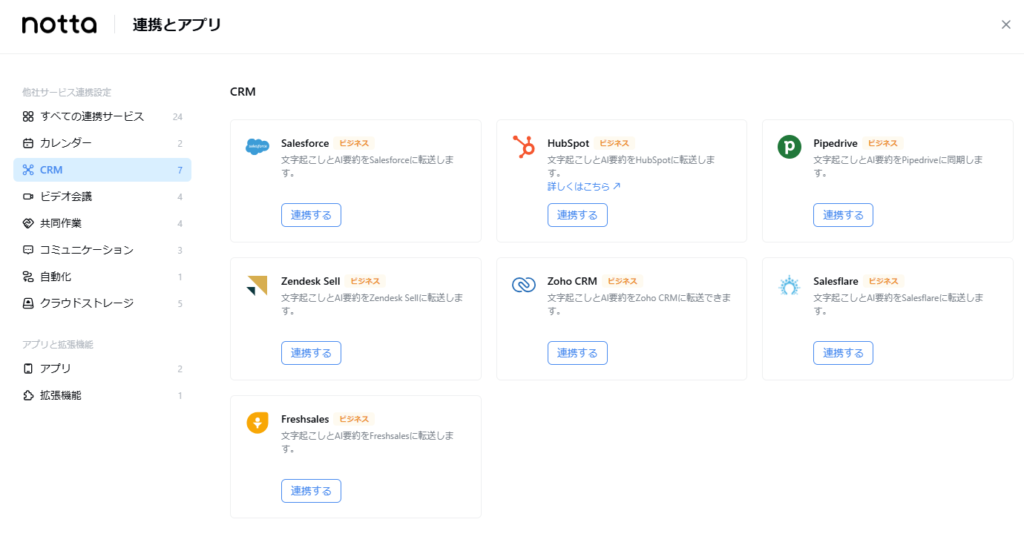Click the アプリ device icon

28,368
